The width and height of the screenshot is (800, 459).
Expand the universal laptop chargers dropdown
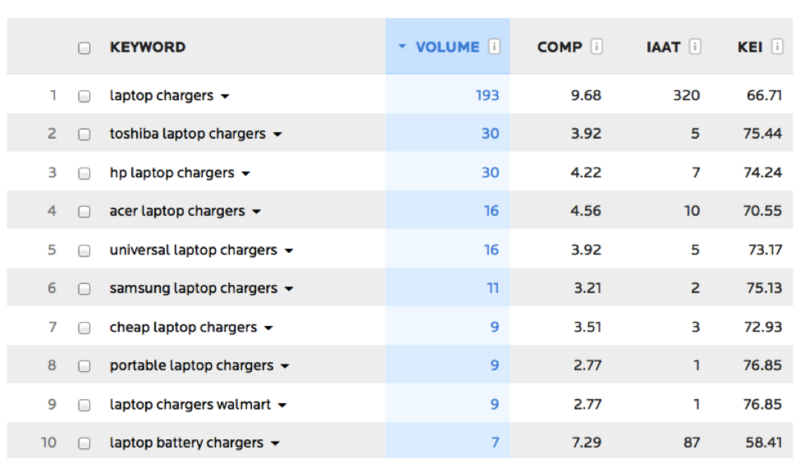click(x=289, y=251)
